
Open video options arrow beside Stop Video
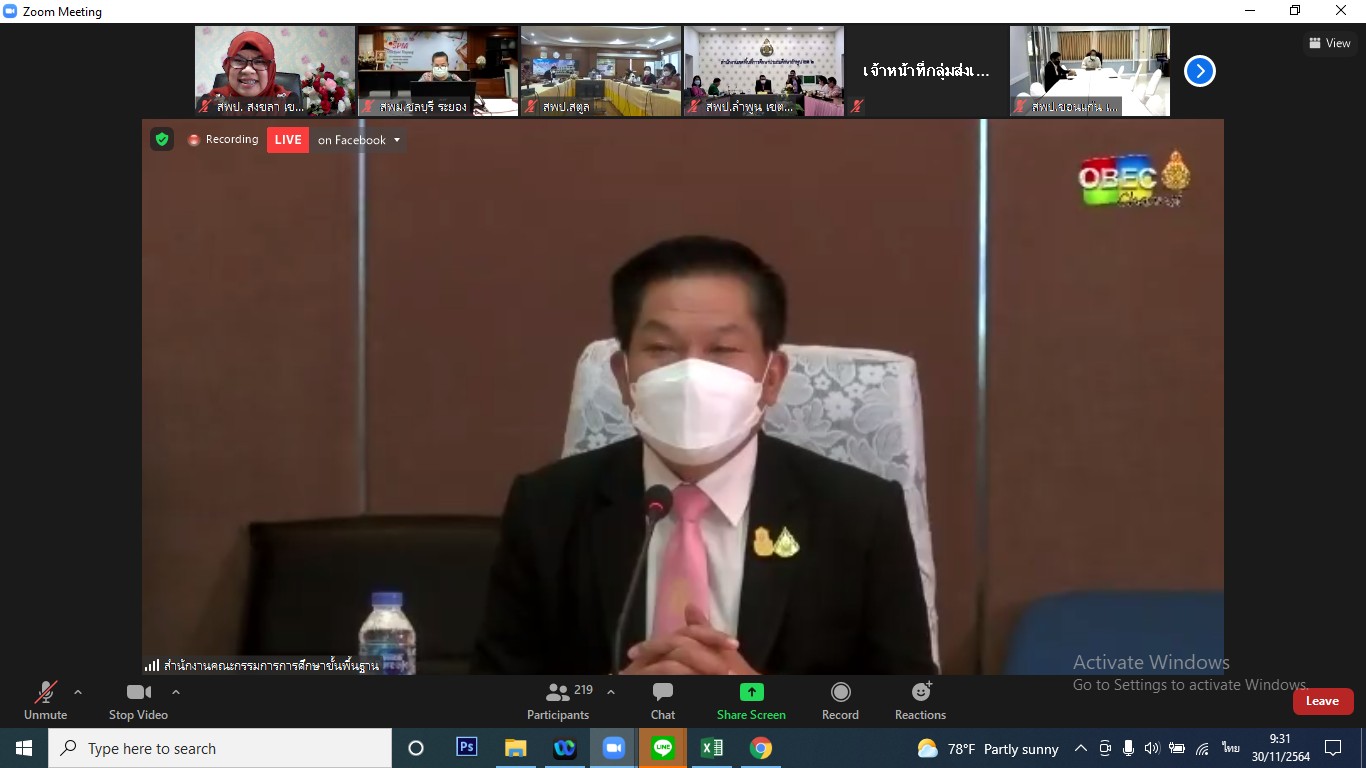(176, 692)
